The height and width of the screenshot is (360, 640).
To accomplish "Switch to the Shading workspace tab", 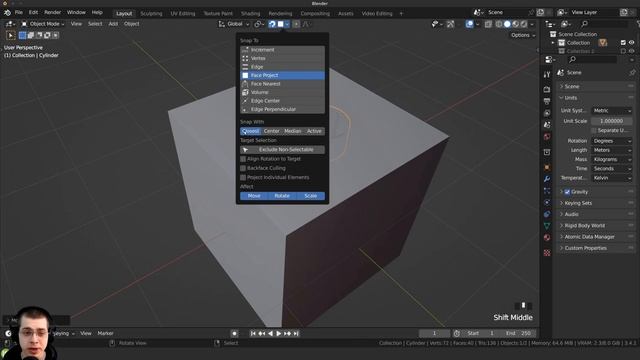I will [250, 13].
